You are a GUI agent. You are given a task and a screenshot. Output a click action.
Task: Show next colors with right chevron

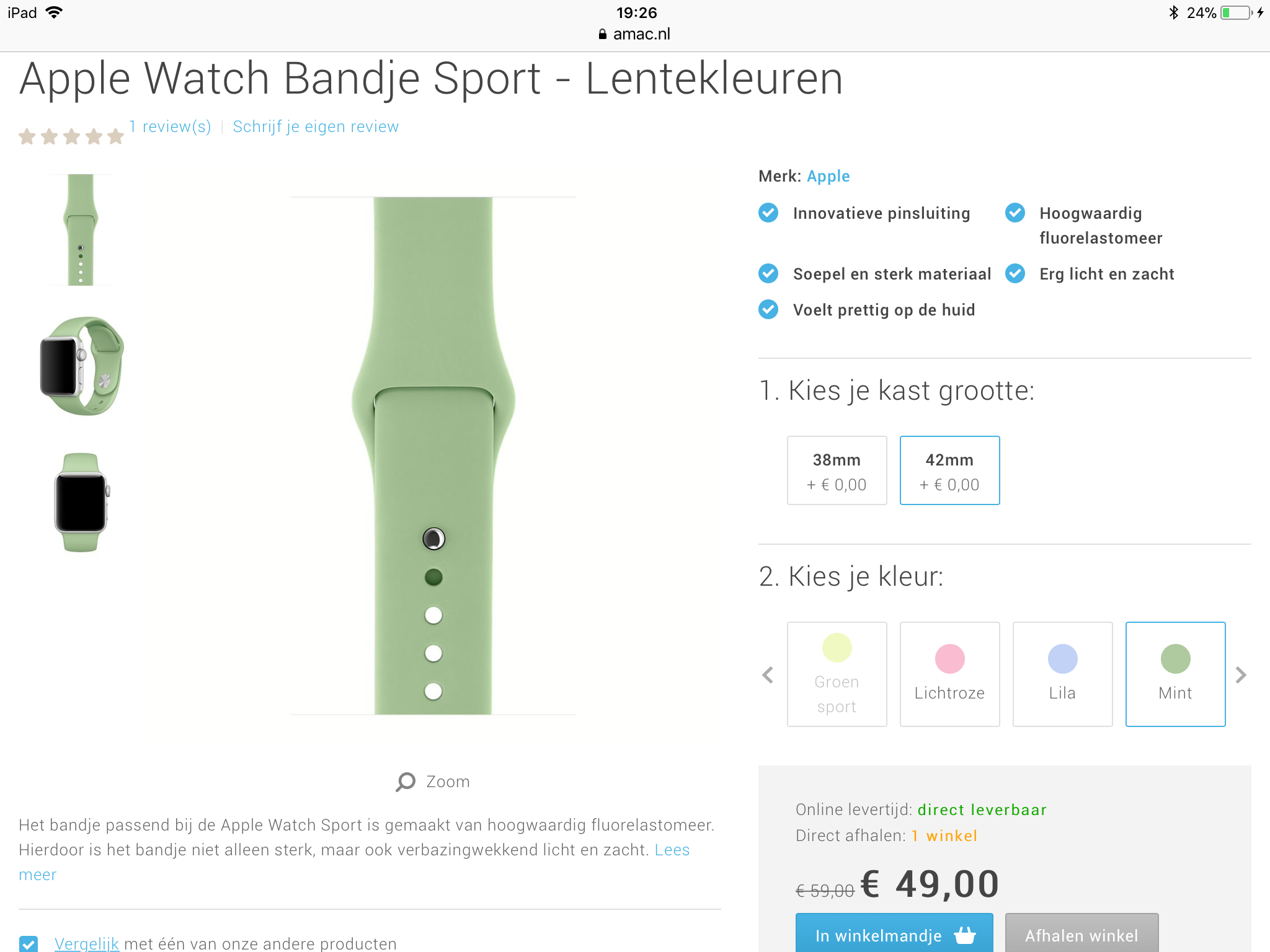(x=1241, y=675)
